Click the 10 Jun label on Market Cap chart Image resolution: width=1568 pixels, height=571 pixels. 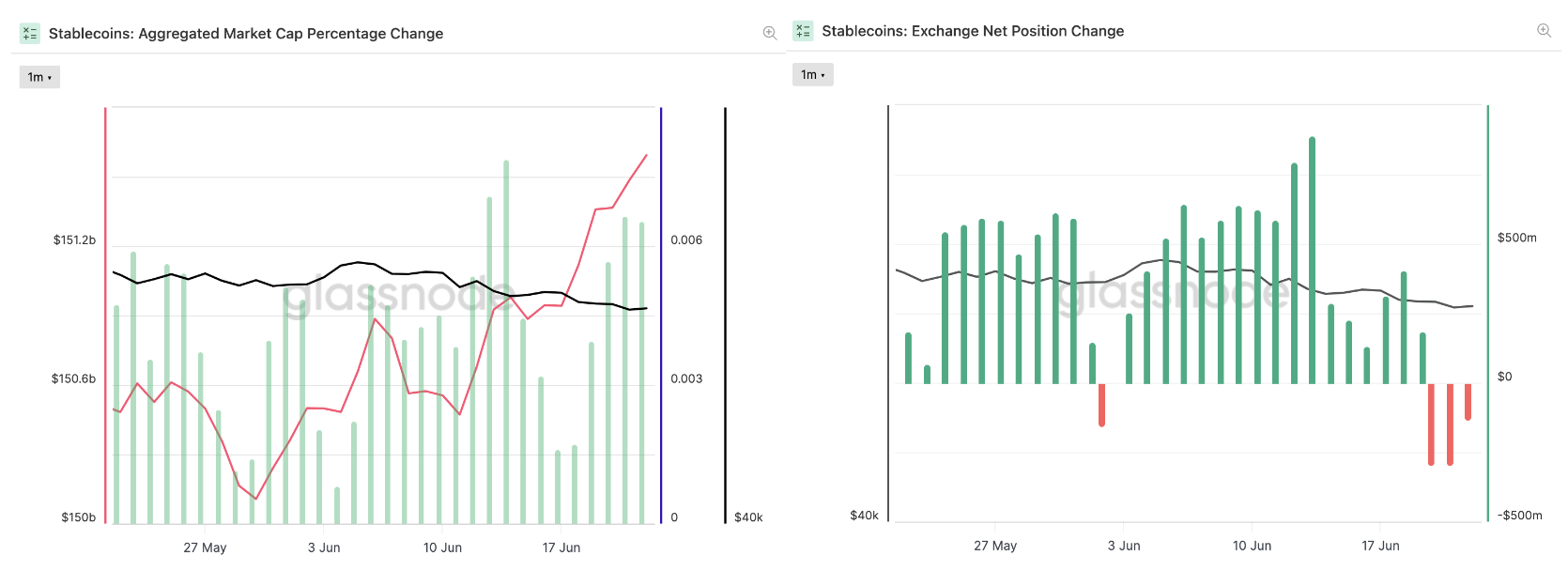coord(442,548)
